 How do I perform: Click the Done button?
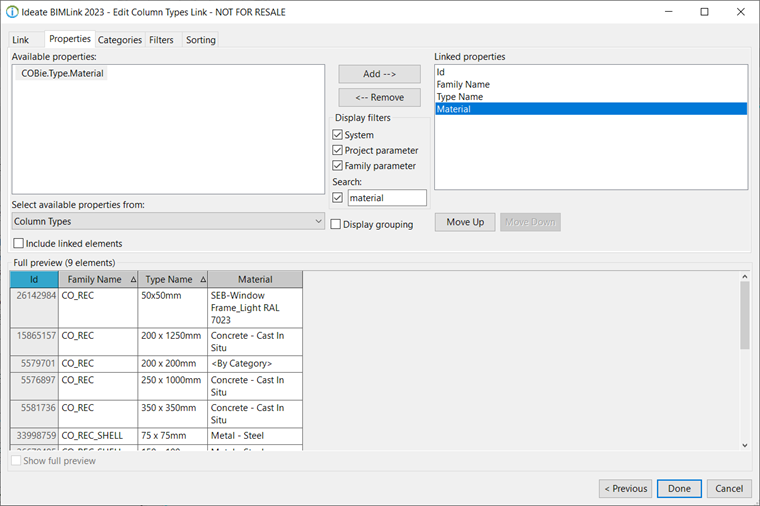(x=679, y=489)
